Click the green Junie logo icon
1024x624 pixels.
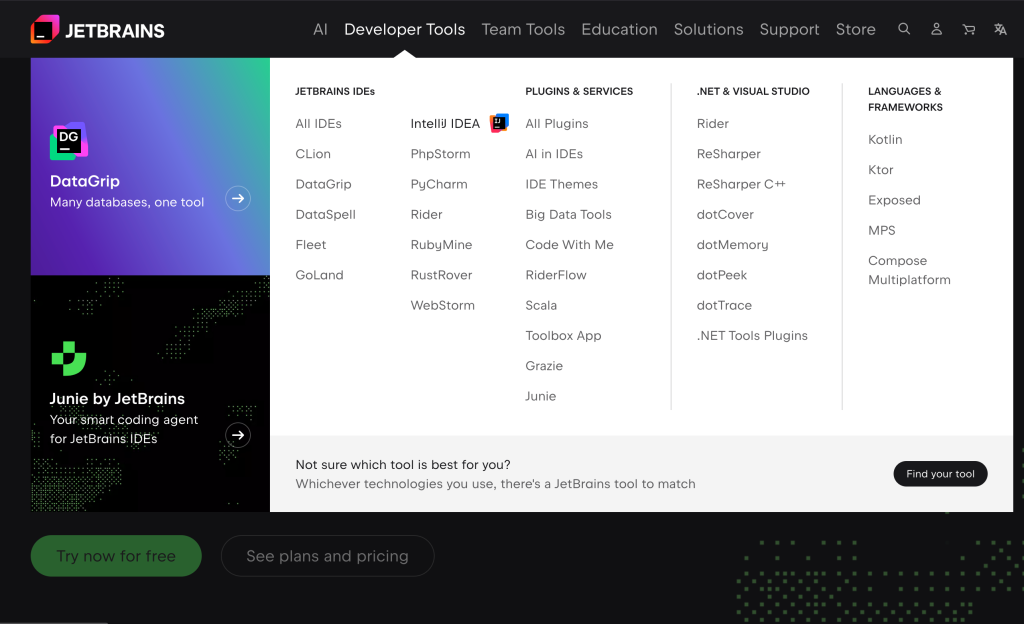(69, 358)
